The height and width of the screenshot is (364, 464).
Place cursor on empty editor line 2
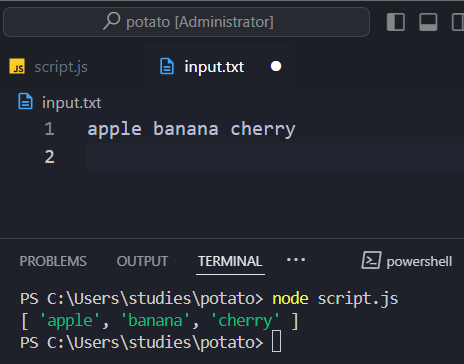pyautogui.click(x=275, y=157)
